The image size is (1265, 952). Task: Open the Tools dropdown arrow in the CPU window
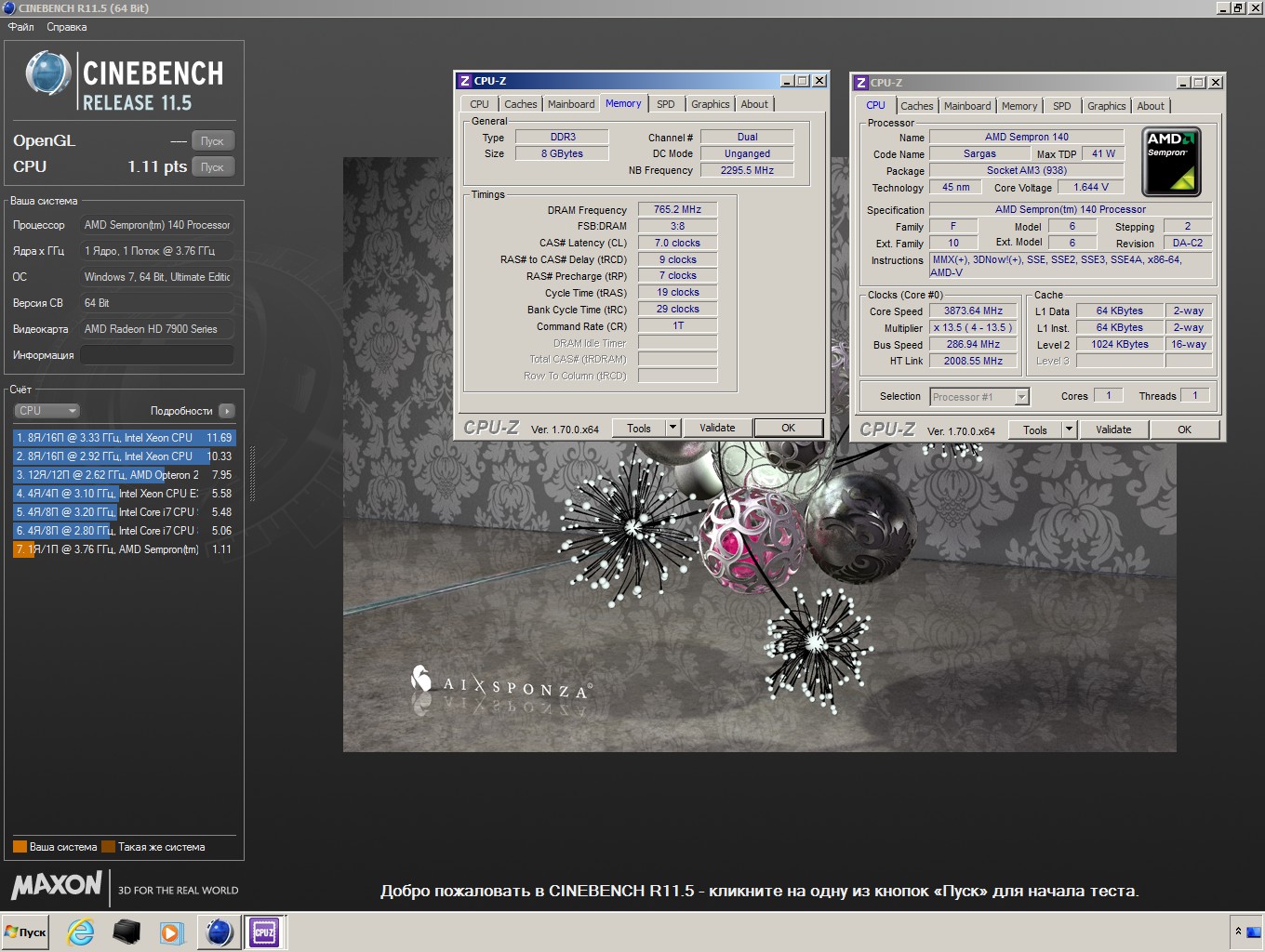tap(1069, 430)
